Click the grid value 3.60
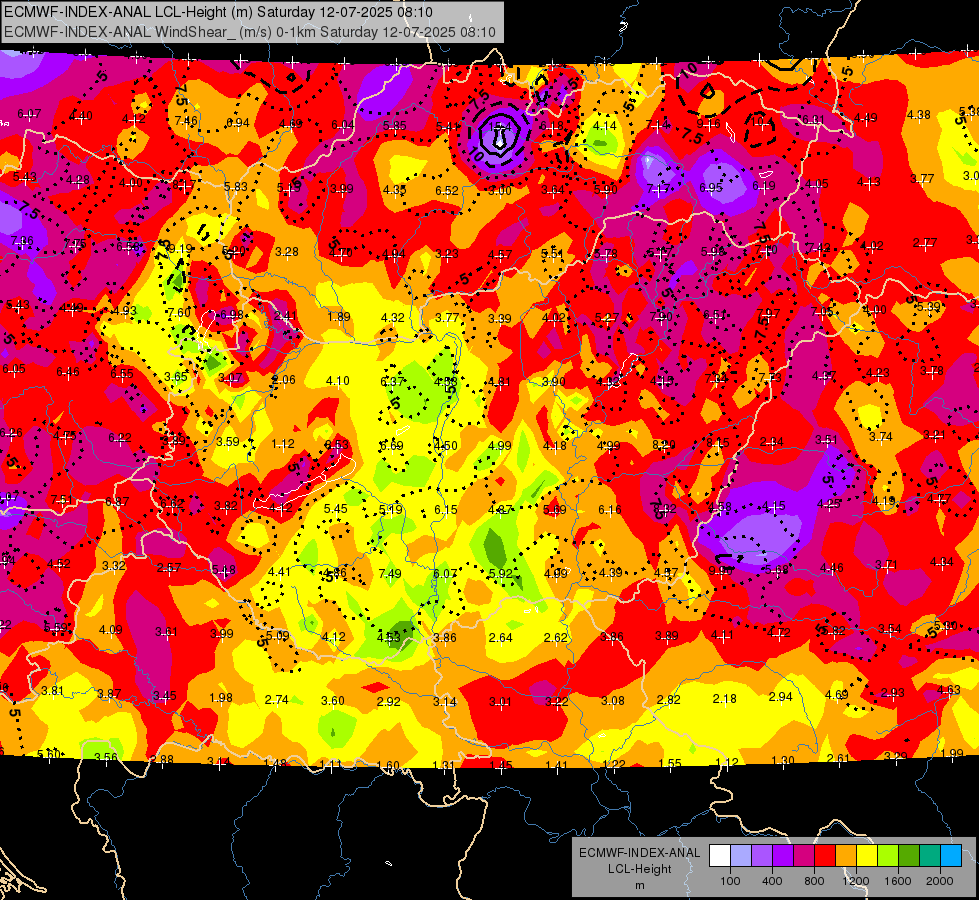This screenshot has height=900, width=979. pyautogui.click(x=333, y=701)
